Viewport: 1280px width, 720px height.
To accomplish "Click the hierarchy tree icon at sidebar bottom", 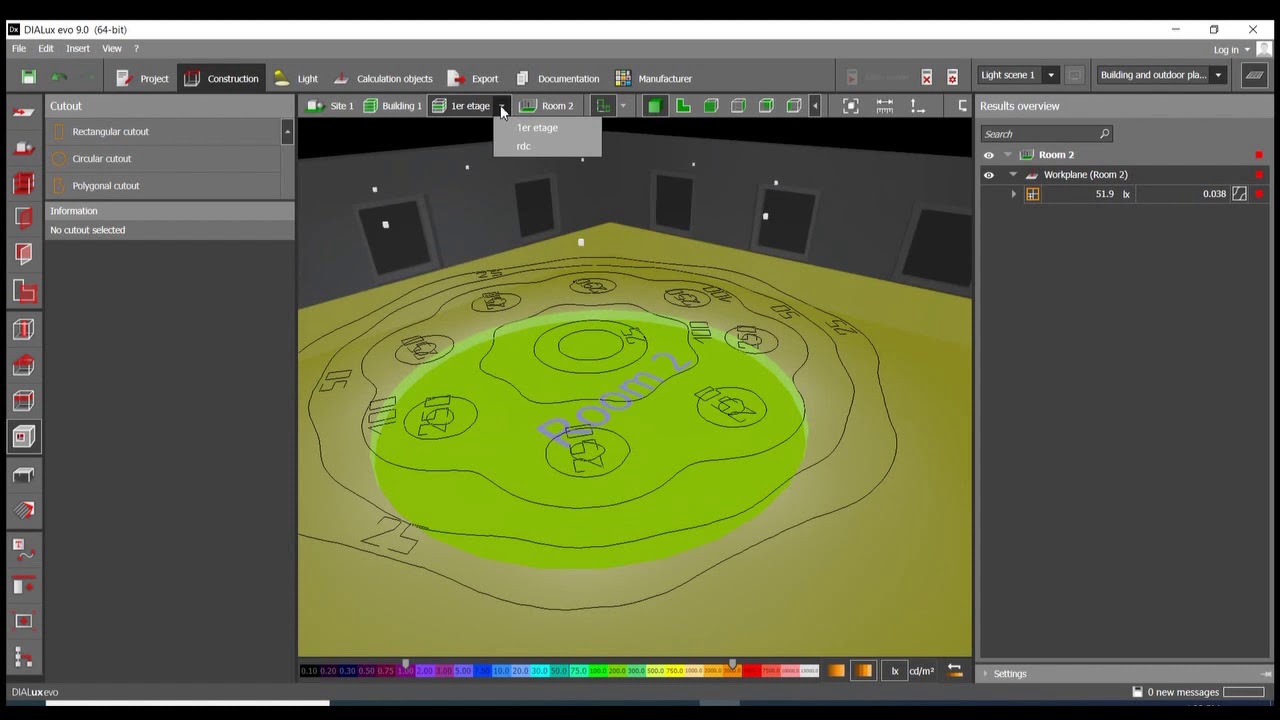I will coord(23,657).
